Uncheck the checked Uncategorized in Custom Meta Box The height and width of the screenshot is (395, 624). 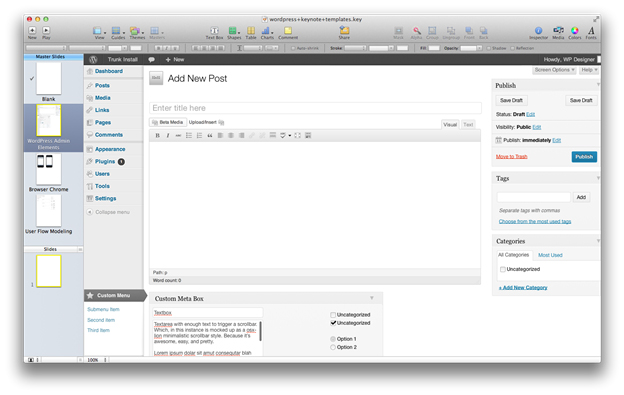coord(333,323)
